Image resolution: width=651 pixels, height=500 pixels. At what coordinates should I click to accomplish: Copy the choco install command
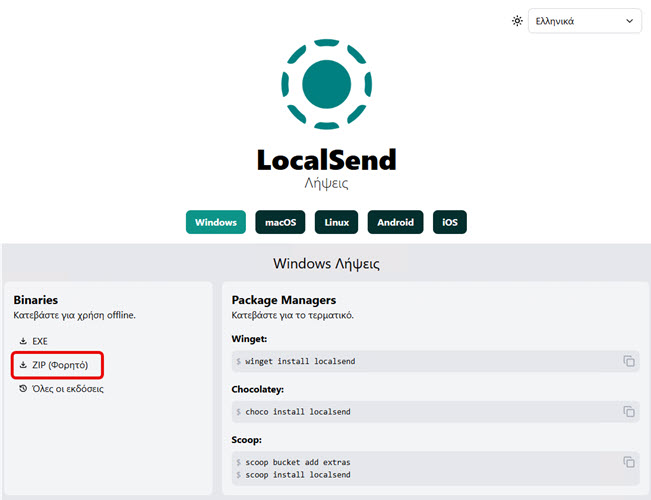pos(629,412)
